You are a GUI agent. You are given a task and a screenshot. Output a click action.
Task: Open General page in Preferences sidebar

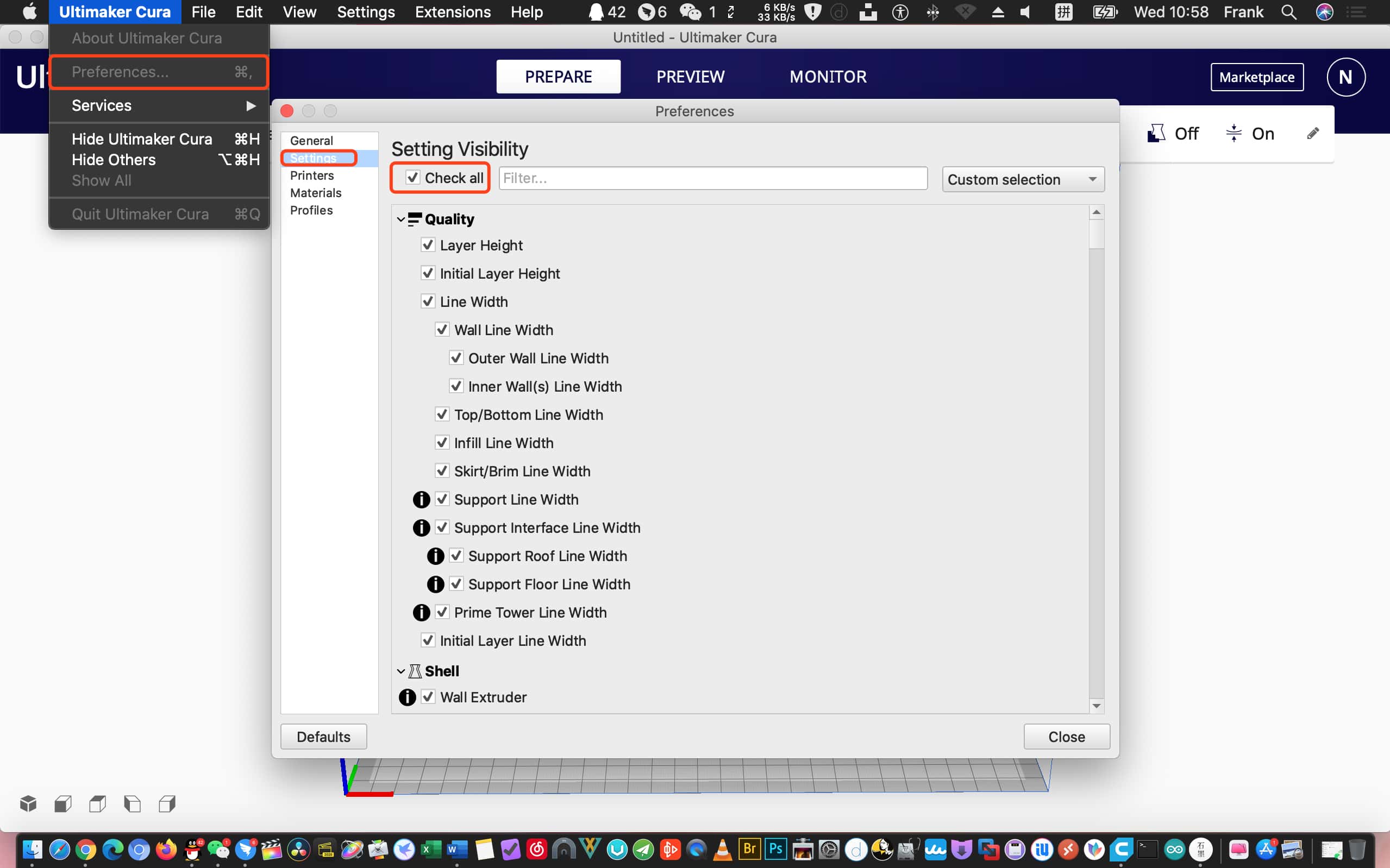pyautogui.click(x=329, y=141)
